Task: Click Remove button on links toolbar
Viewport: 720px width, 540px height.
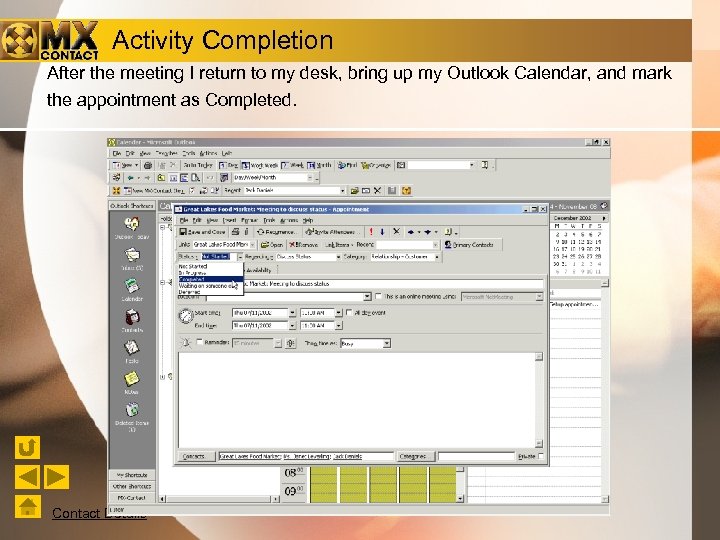Action: [x=304, y=245]
